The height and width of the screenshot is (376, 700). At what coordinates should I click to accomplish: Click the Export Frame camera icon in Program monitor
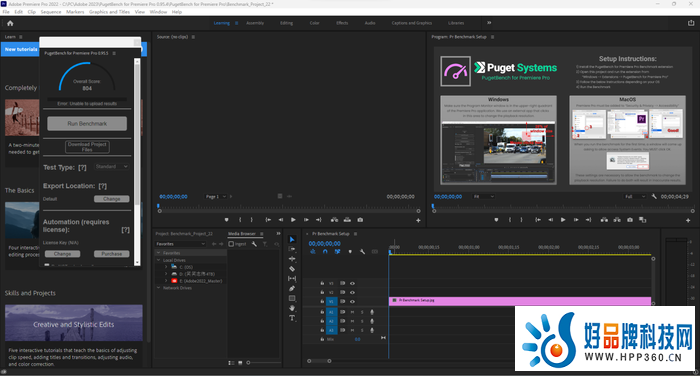pos(630,220)
